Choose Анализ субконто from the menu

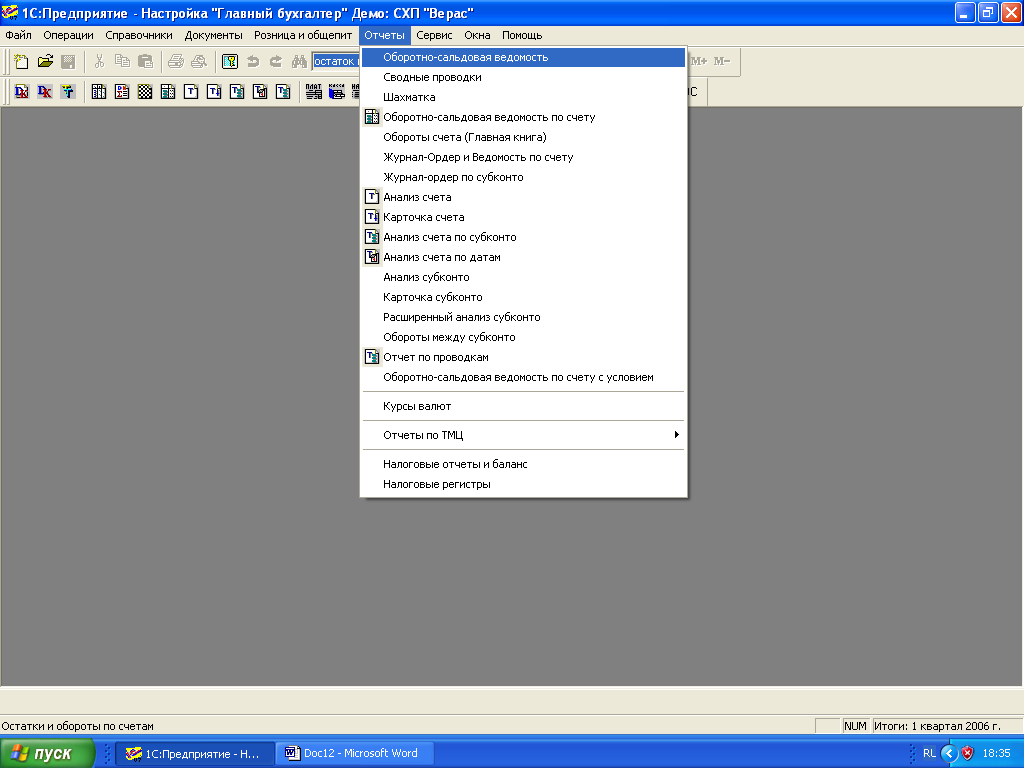523,278
